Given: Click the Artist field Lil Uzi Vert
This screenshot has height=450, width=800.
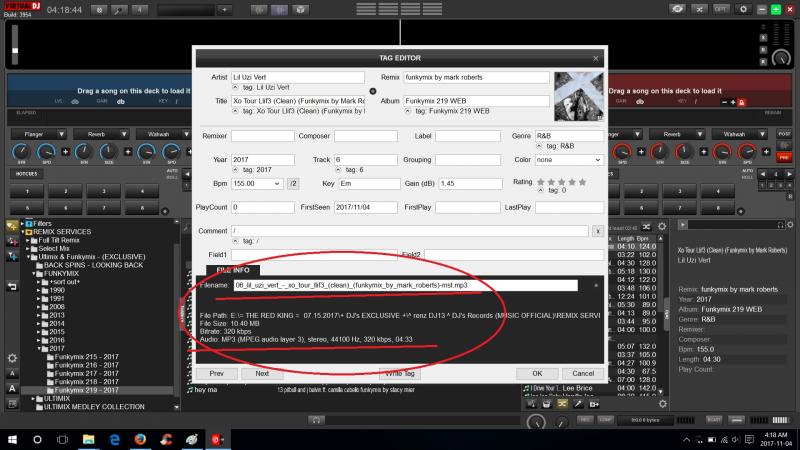Looking at the screenshot, I should pos(298,77).
